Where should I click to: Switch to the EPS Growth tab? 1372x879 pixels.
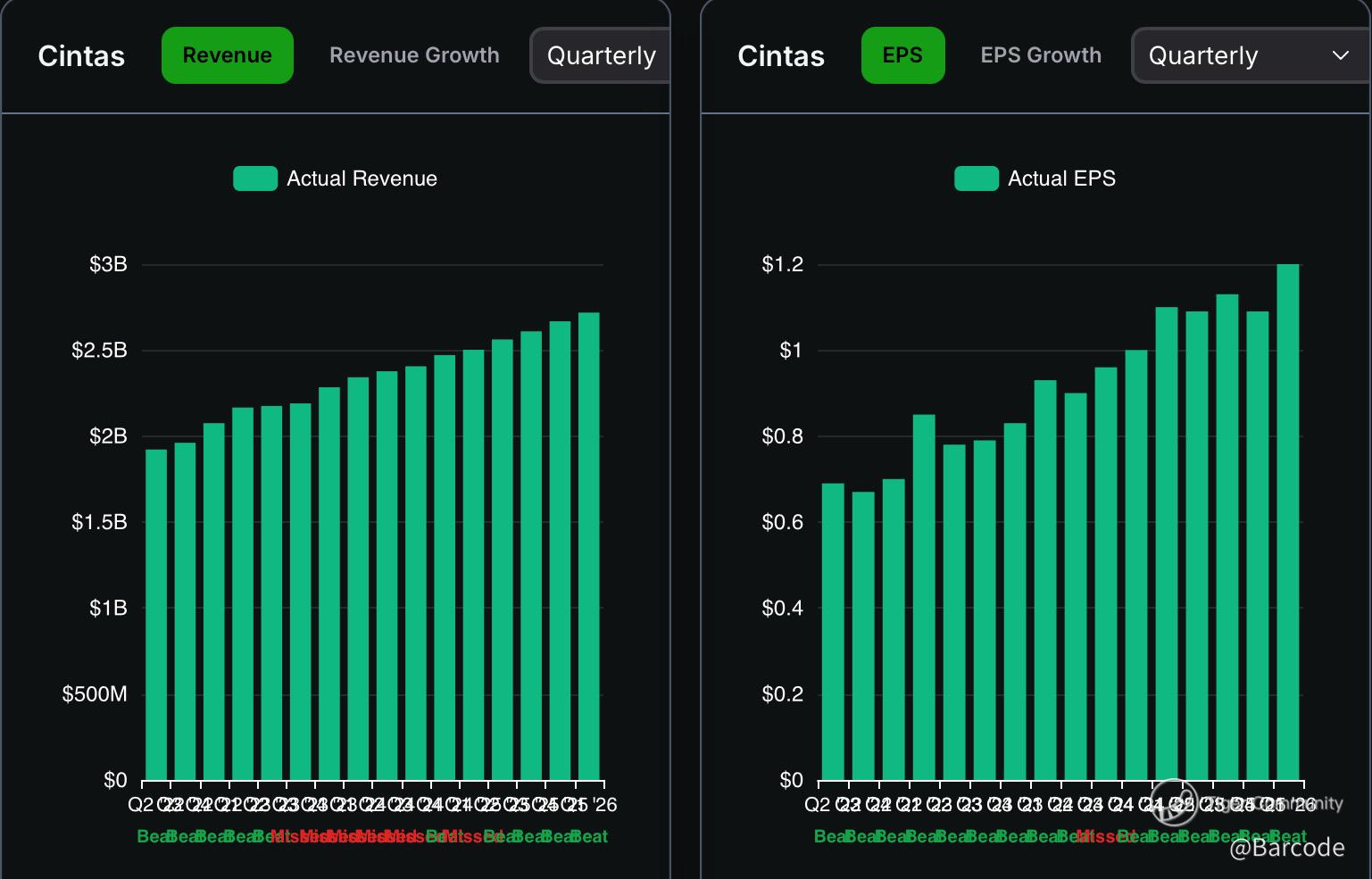[x=1041, y=55]
